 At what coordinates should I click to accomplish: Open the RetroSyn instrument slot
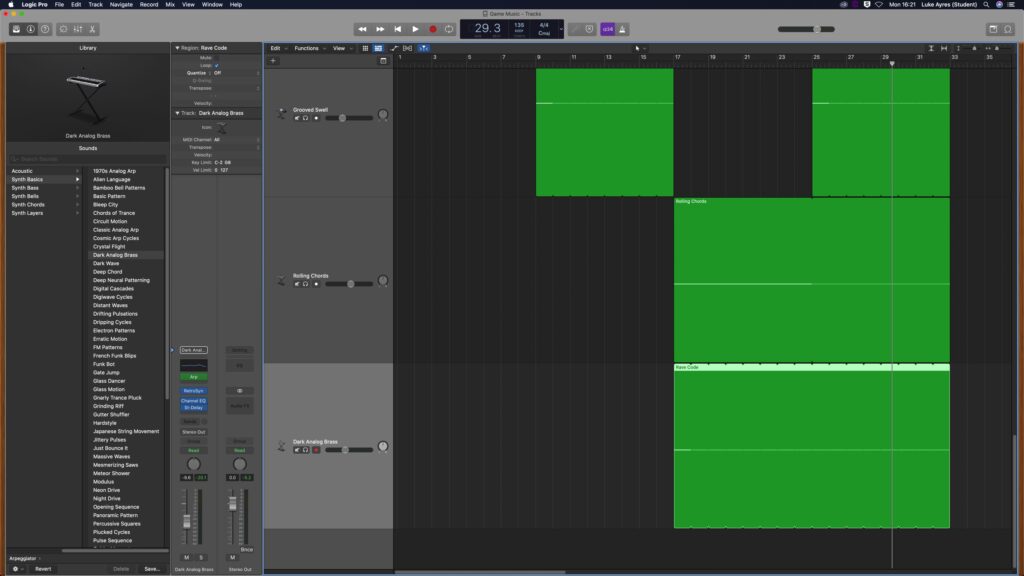click(x=193, y=391)
